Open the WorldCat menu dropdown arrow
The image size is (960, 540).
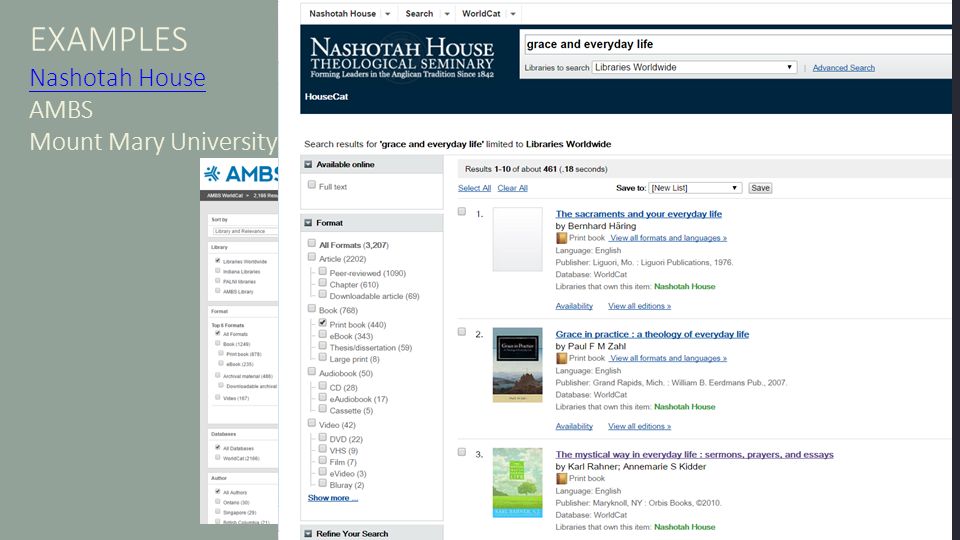(513, 14)
